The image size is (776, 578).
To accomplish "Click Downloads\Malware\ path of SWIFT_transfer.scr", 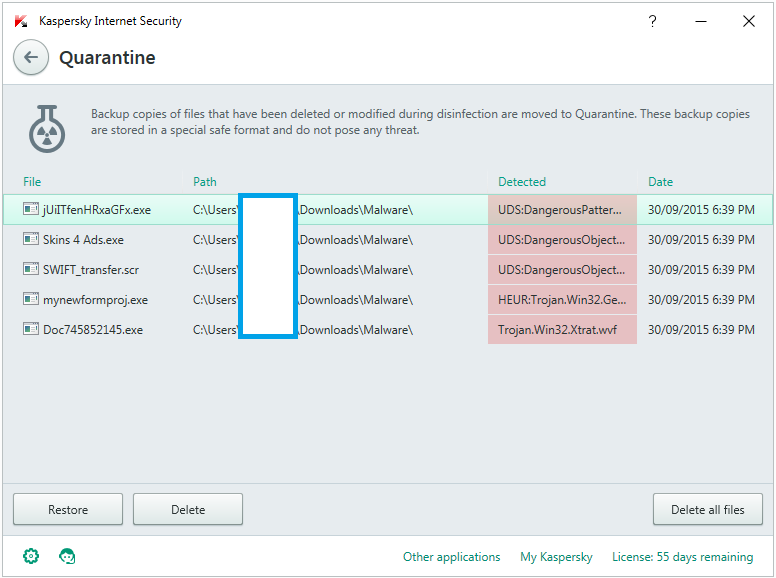I will (x=355, y=270).
